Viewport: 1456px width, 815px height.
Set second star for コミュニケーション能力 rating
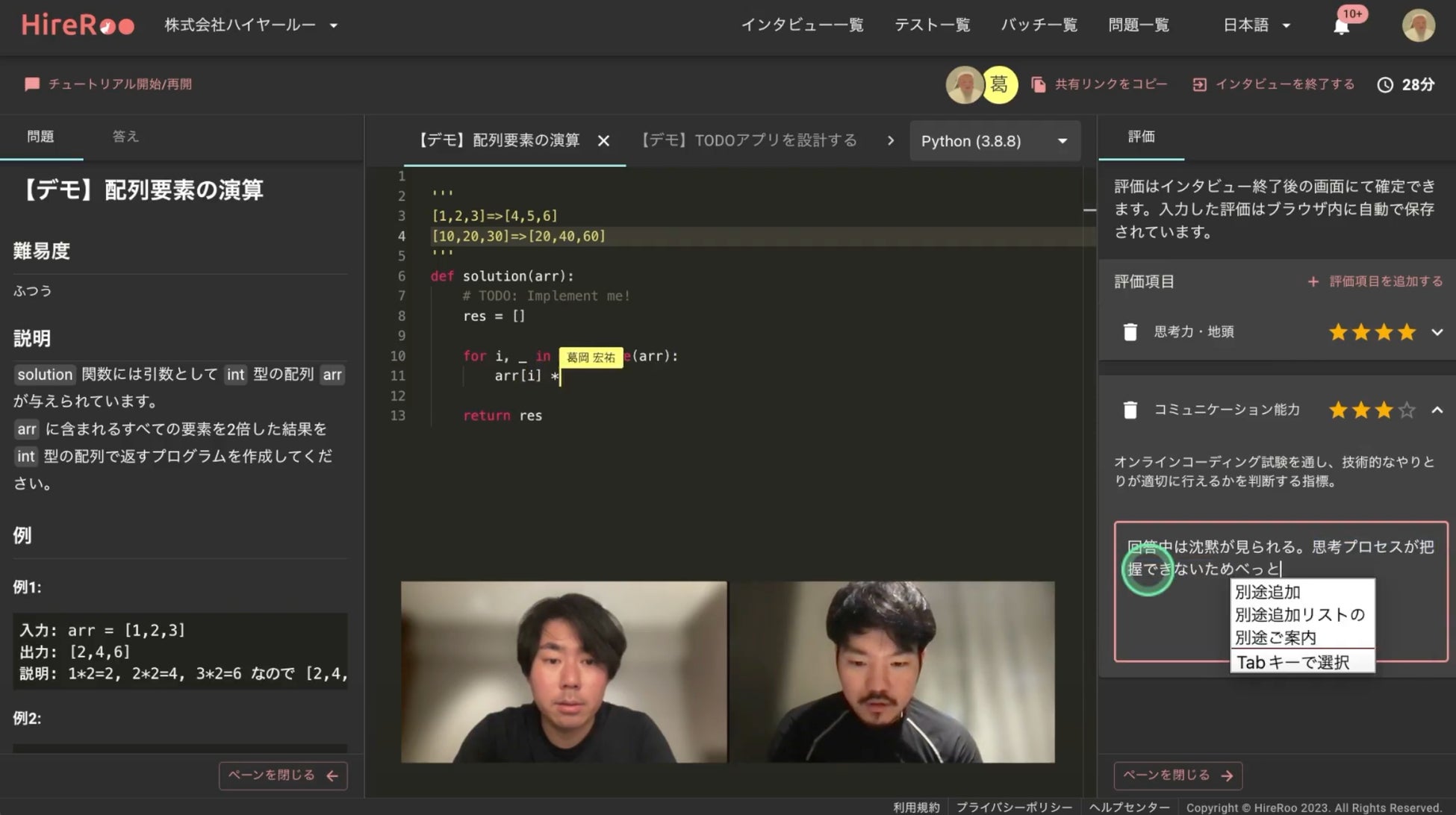pyautogui.click(x=1361, y=410)
